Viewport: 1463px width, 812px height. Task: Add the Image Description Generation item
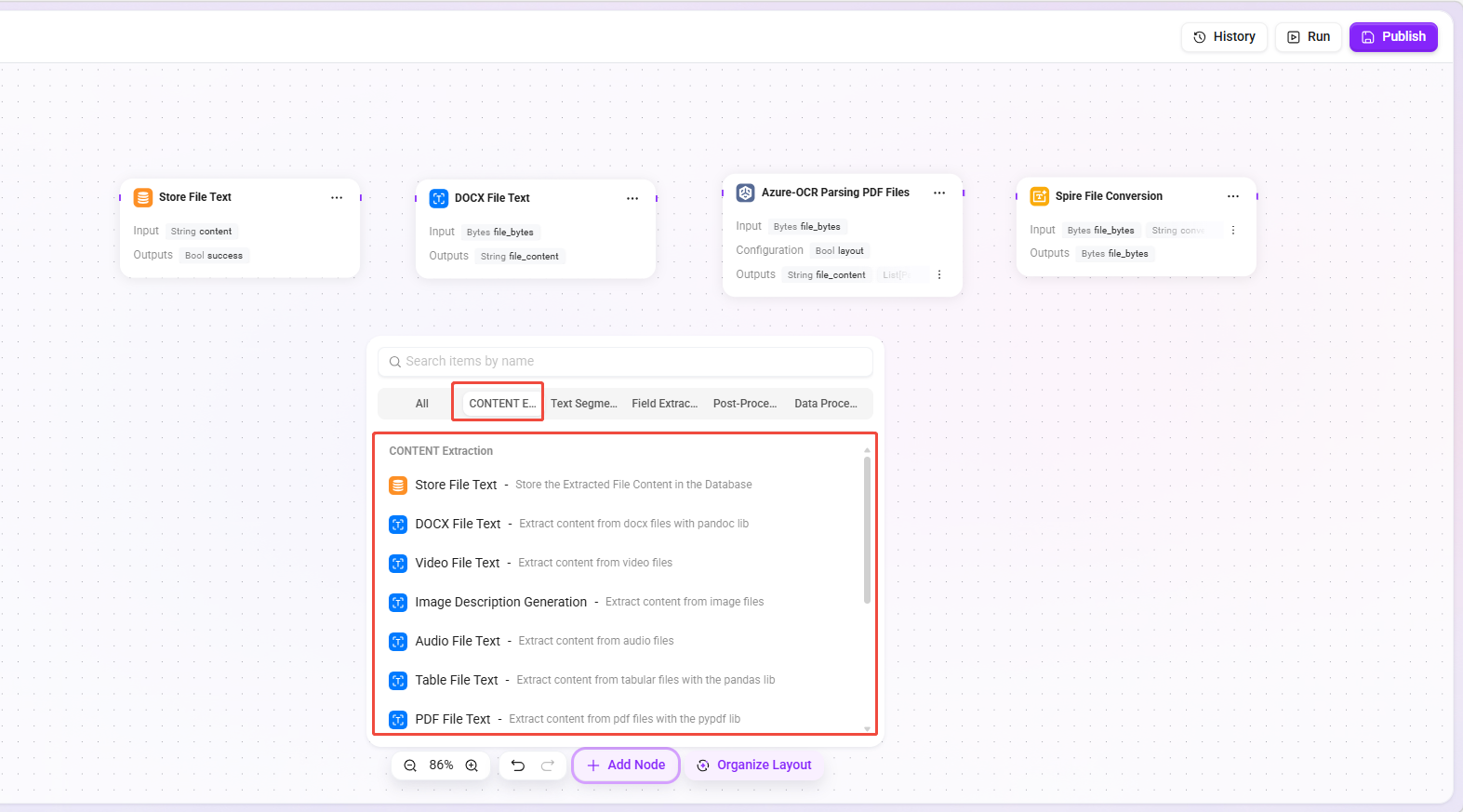(624, 603)
